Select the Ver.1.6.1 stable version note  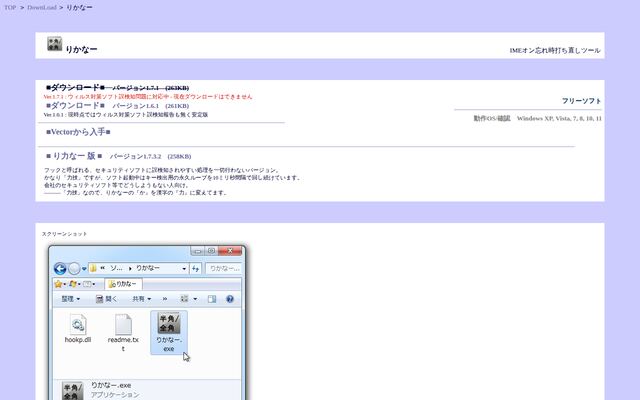[x=126, y=115]
